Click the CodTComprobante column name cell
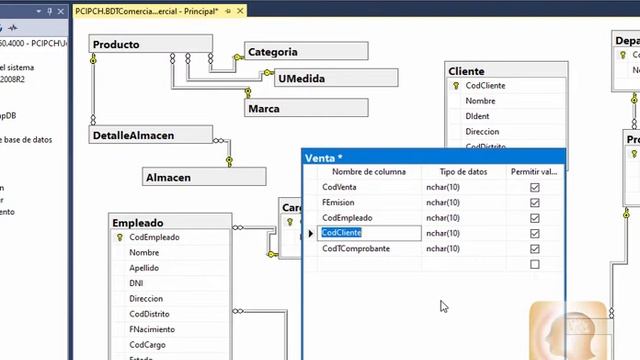The width and height of the screenshot is (640, 360). pyautogui.click(x=369, y=249)
